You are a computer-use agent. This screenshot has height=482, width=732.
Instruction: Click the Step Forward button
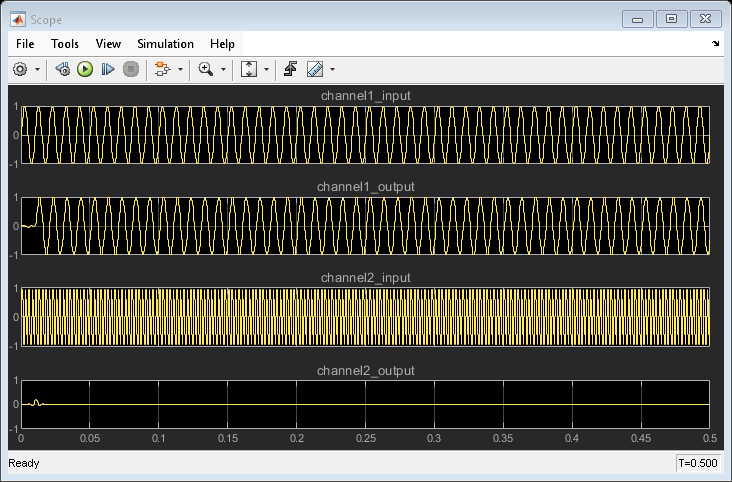pyautogui.click(x=107, y=70)
